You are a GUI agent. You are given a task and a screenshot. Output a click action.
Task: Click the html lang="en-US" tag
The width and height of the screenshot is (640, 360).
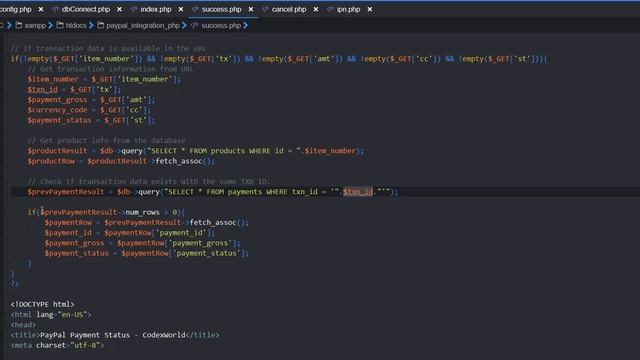[51, 315]
